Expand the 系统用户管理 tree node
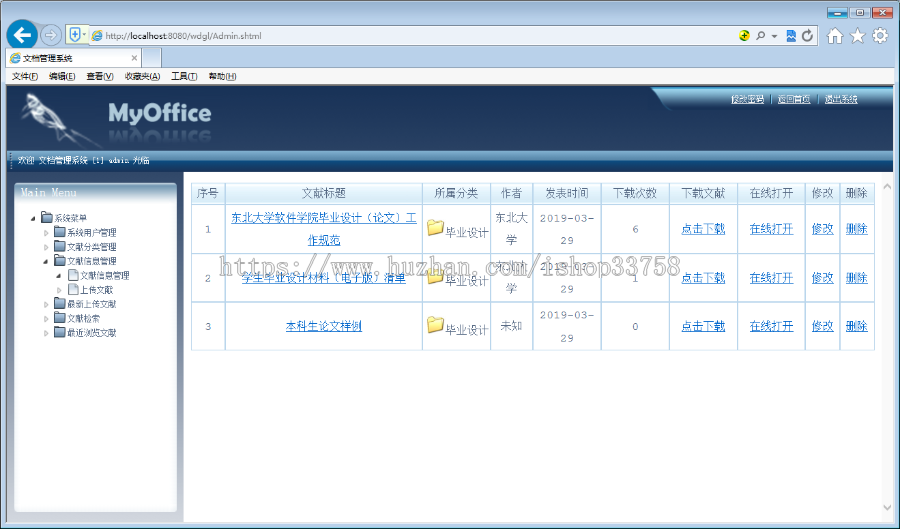900x529 pixels. point(46,232)
